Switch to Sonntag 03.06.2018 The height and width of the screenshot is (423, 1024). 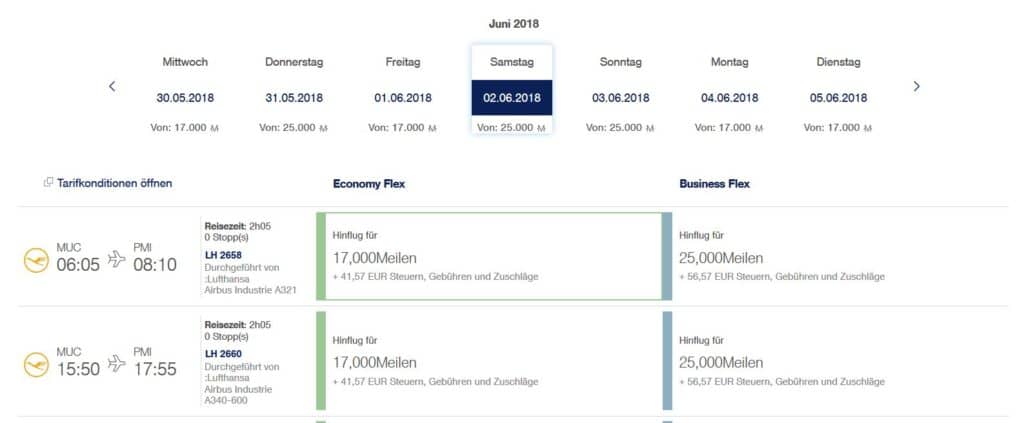pos(621,91)
